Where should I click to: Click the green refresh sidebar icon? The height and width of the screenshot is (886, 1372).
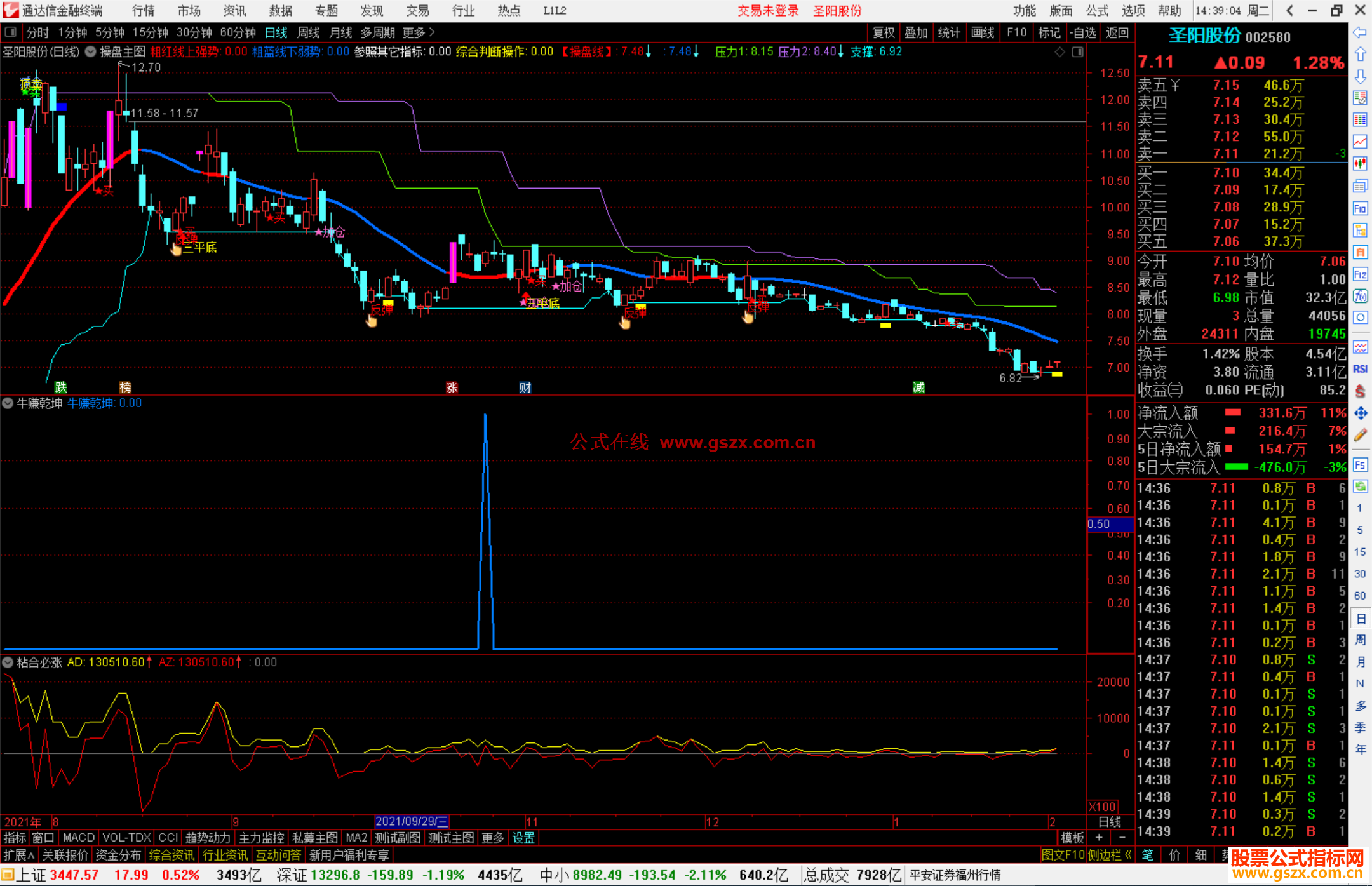pos(1360,487)
